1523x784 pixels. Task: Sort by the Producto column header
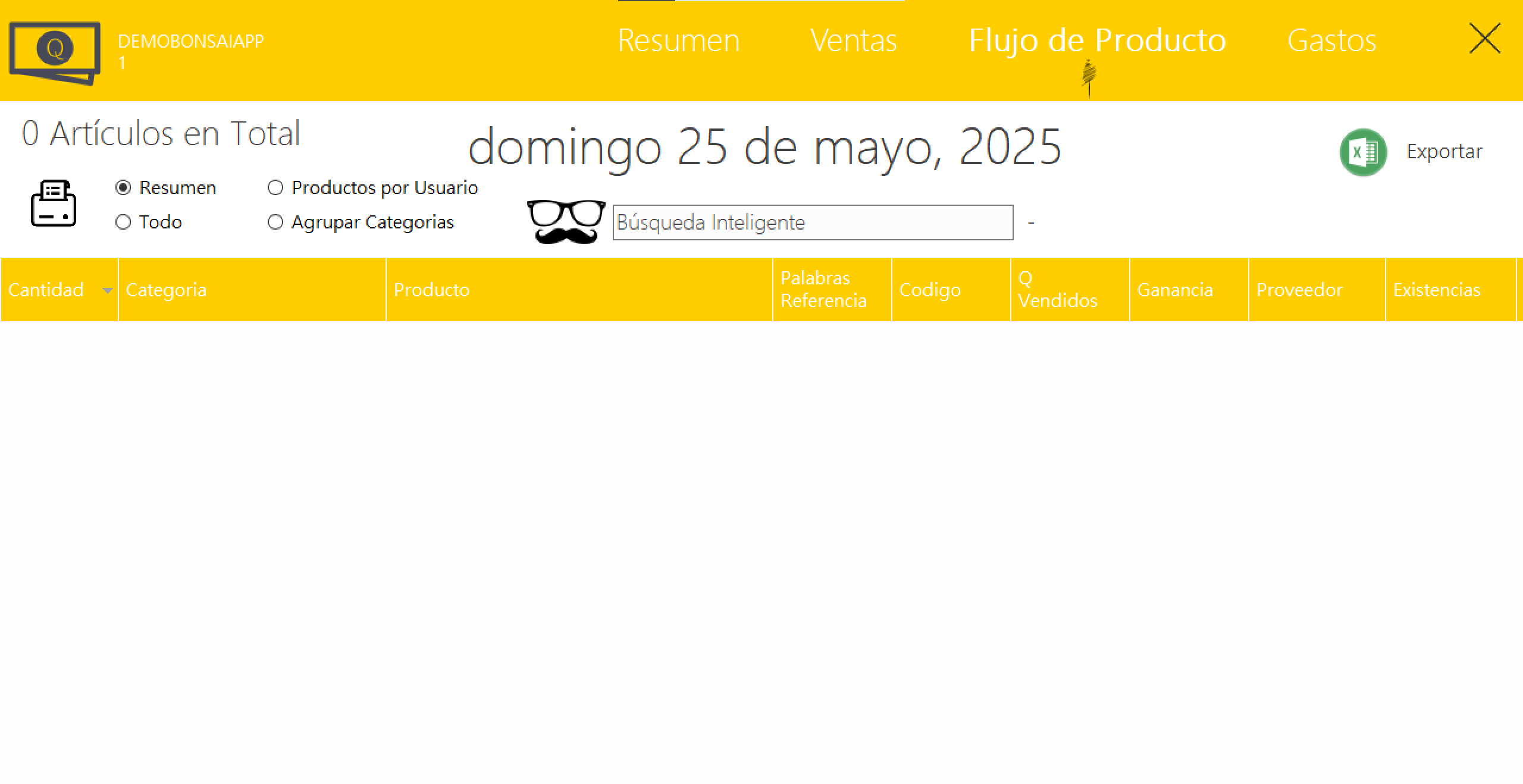(432, 290)
